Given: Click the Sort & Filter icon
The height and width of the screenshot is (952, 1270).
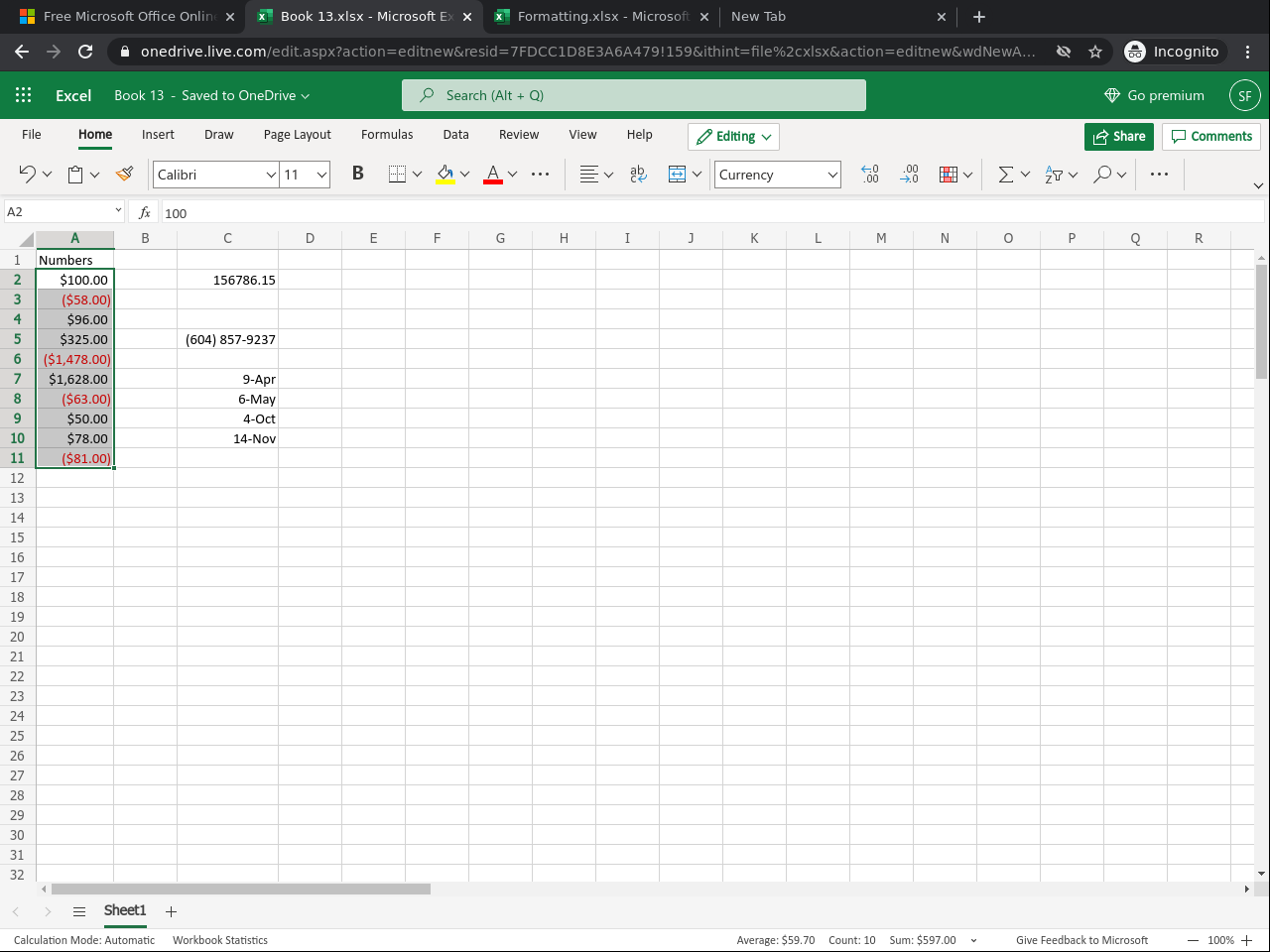Looking at the screenshot, I should point(1054,175).
